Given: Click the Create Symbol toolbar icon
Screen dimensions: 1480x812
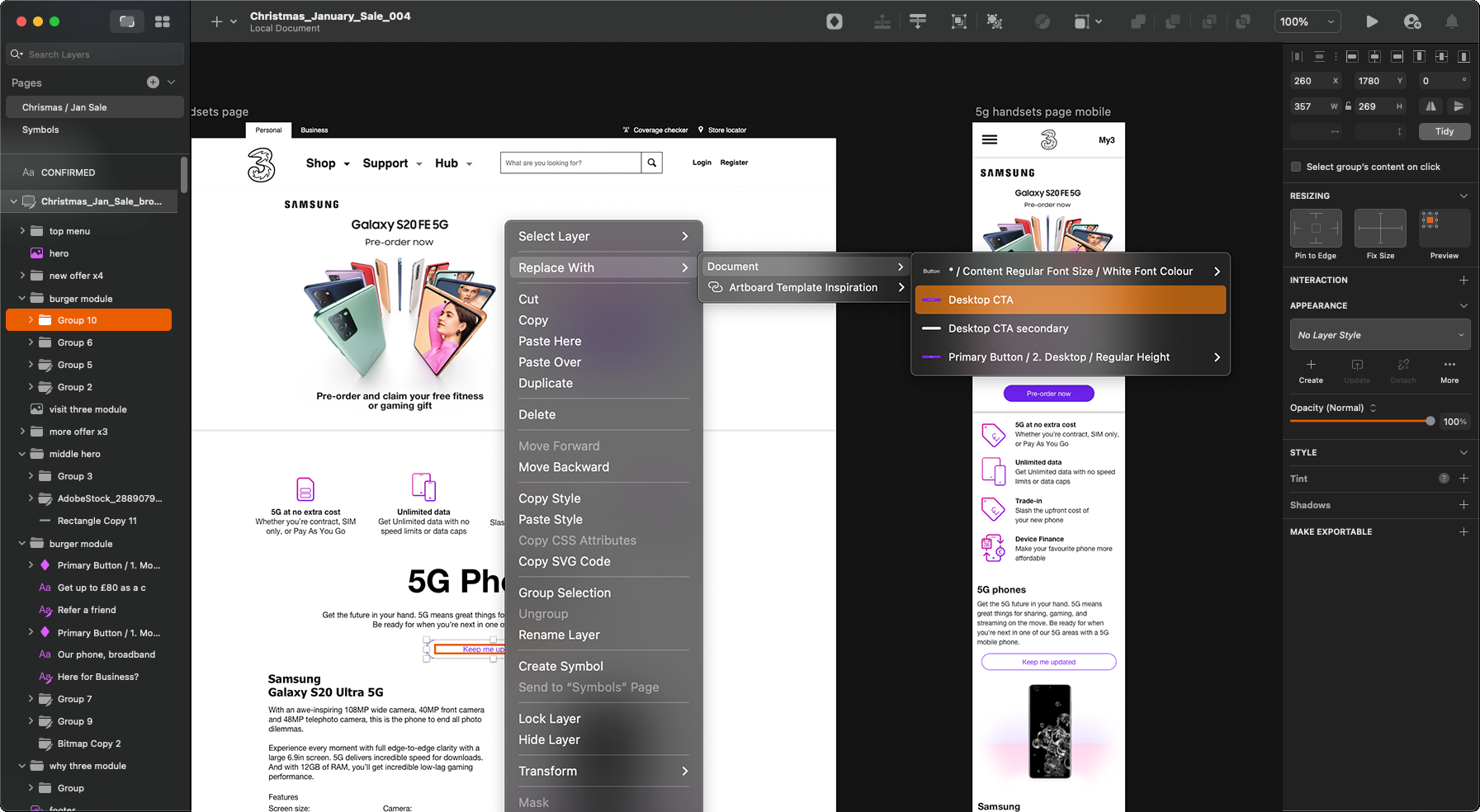Looking at the screenshot, I should click(x=835, y=21).
